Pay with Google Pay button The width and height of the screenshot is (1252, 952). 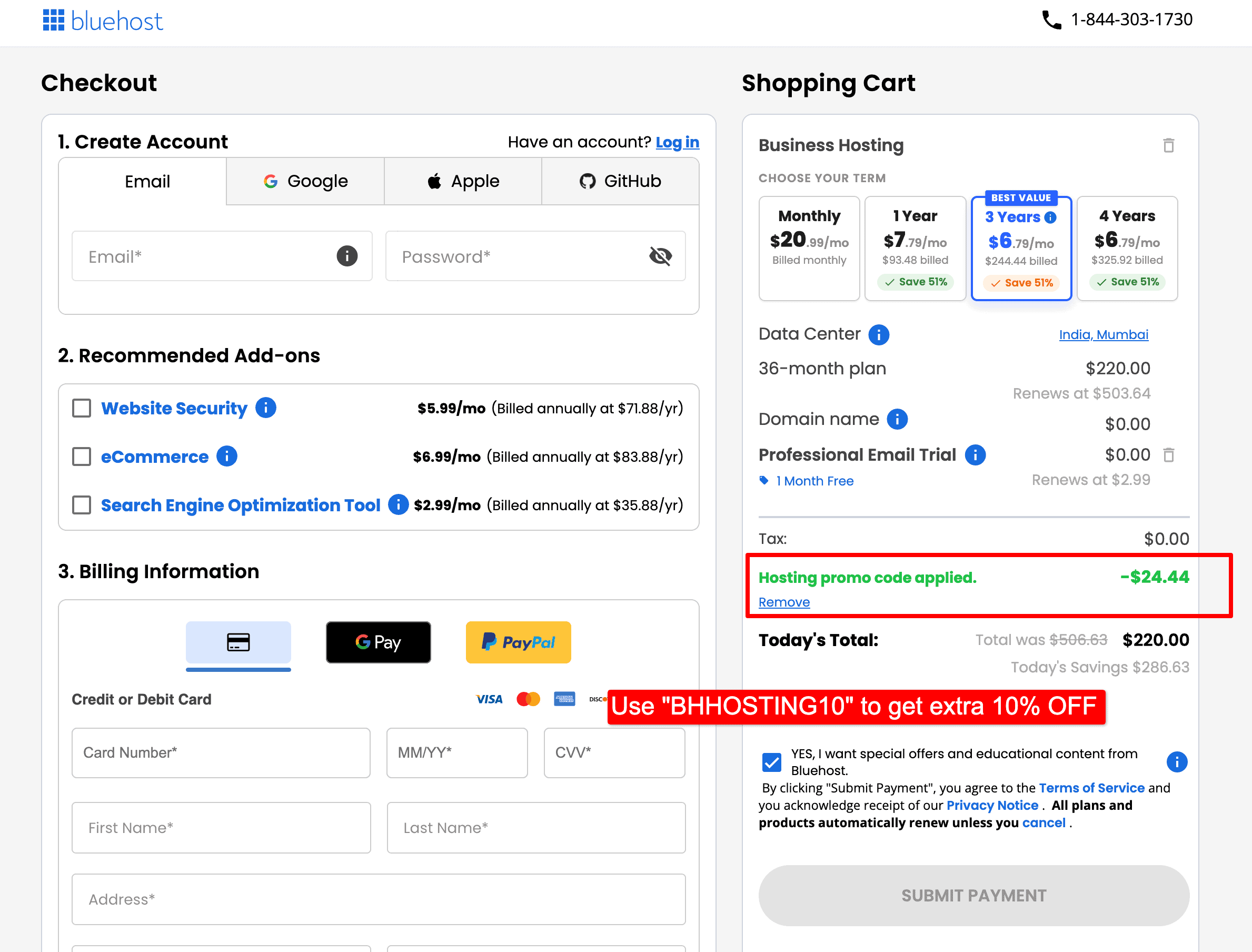click(378, 642)
